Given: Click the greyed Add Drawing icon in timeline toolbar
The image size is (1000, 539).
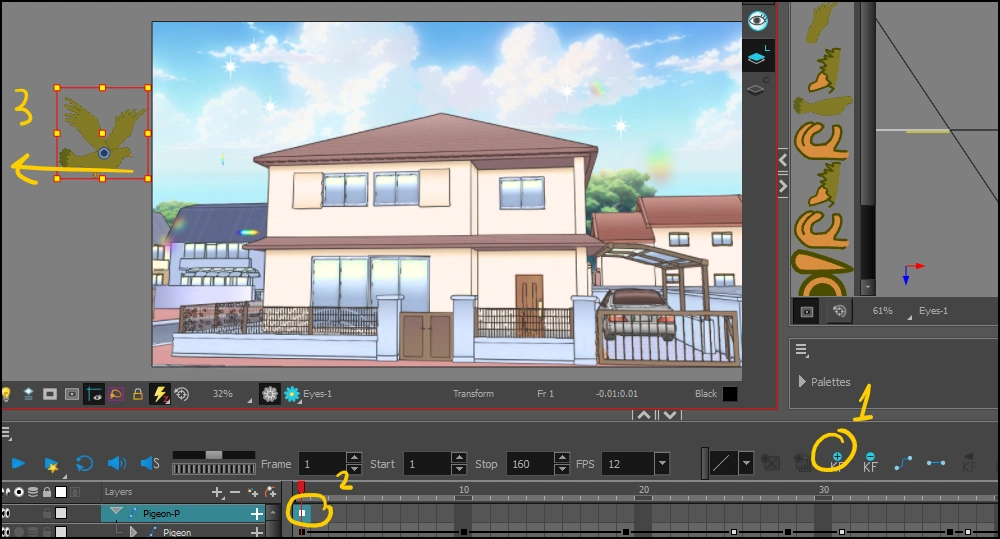Looking at the screenshot, I should [x=771, y=463].
